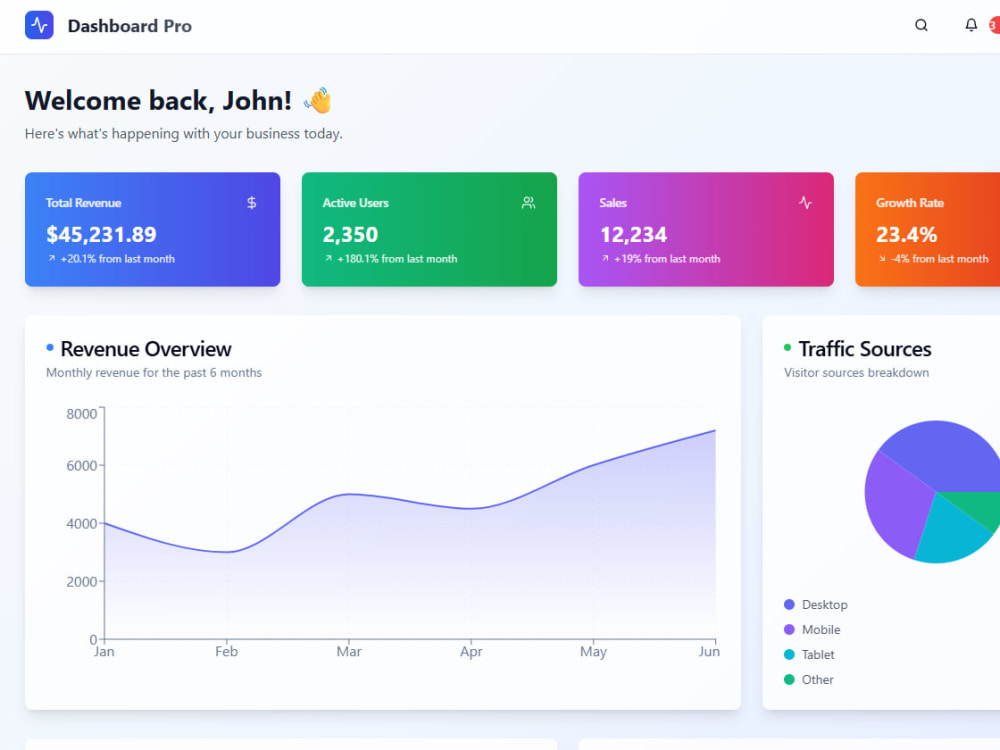The image size is (1000, 750).
Task: Click the 8000 y-axis value
Action: pos(82,414)
